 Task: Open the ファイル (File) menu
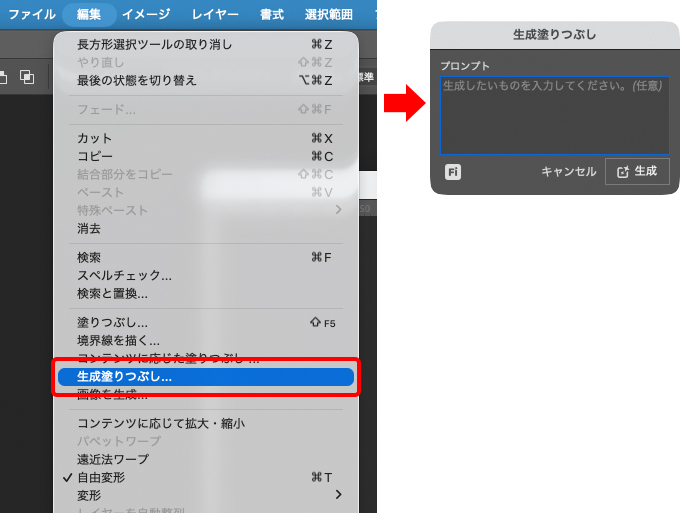[x=32, y=14]
